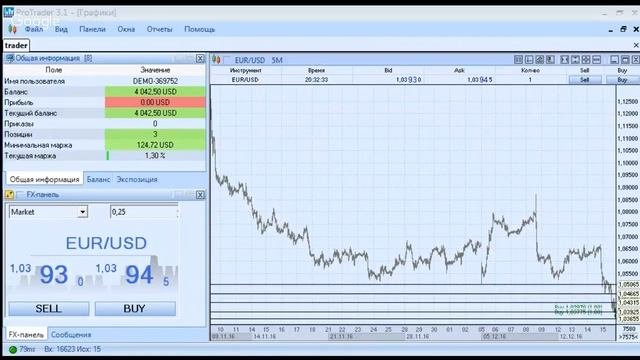Image resolution: width=640 pixels, height=360 pixels.
Task: Toggle the checkbox before EUR/USD chart title
Action: coord(227,60)
